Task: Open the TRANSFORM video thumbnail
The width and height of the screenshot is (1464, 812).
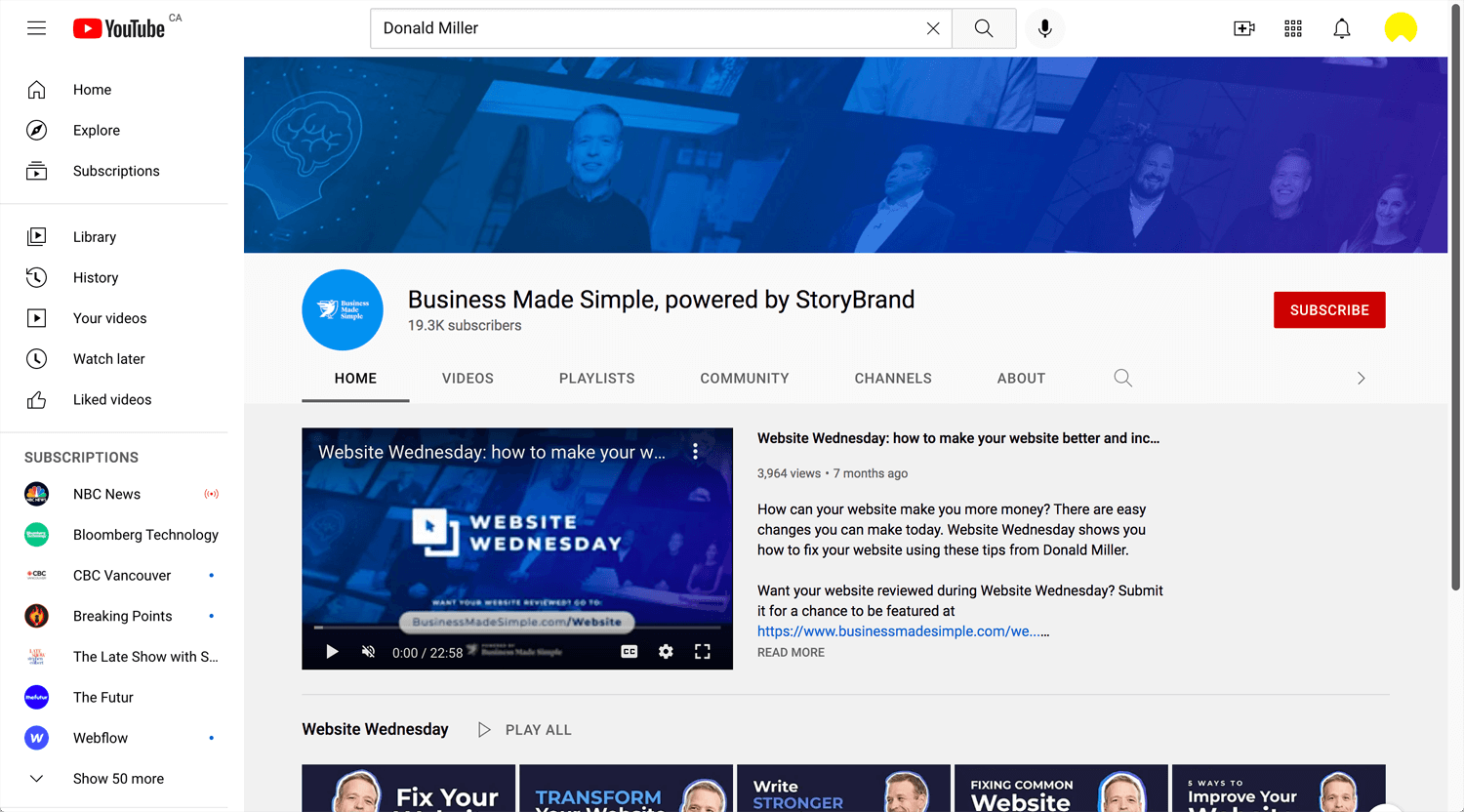Action: 627,789
